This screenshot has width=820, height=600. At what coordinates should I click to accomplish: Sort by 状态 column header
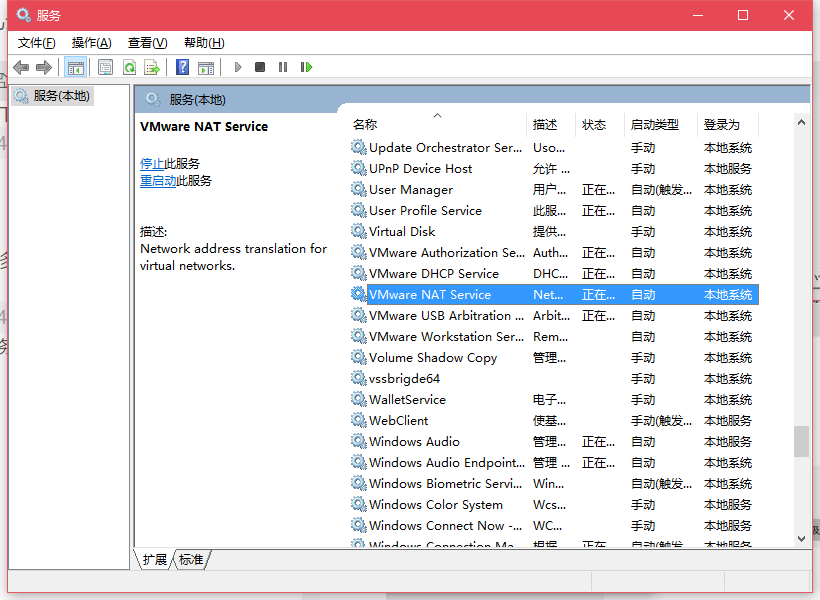point(600,124)
